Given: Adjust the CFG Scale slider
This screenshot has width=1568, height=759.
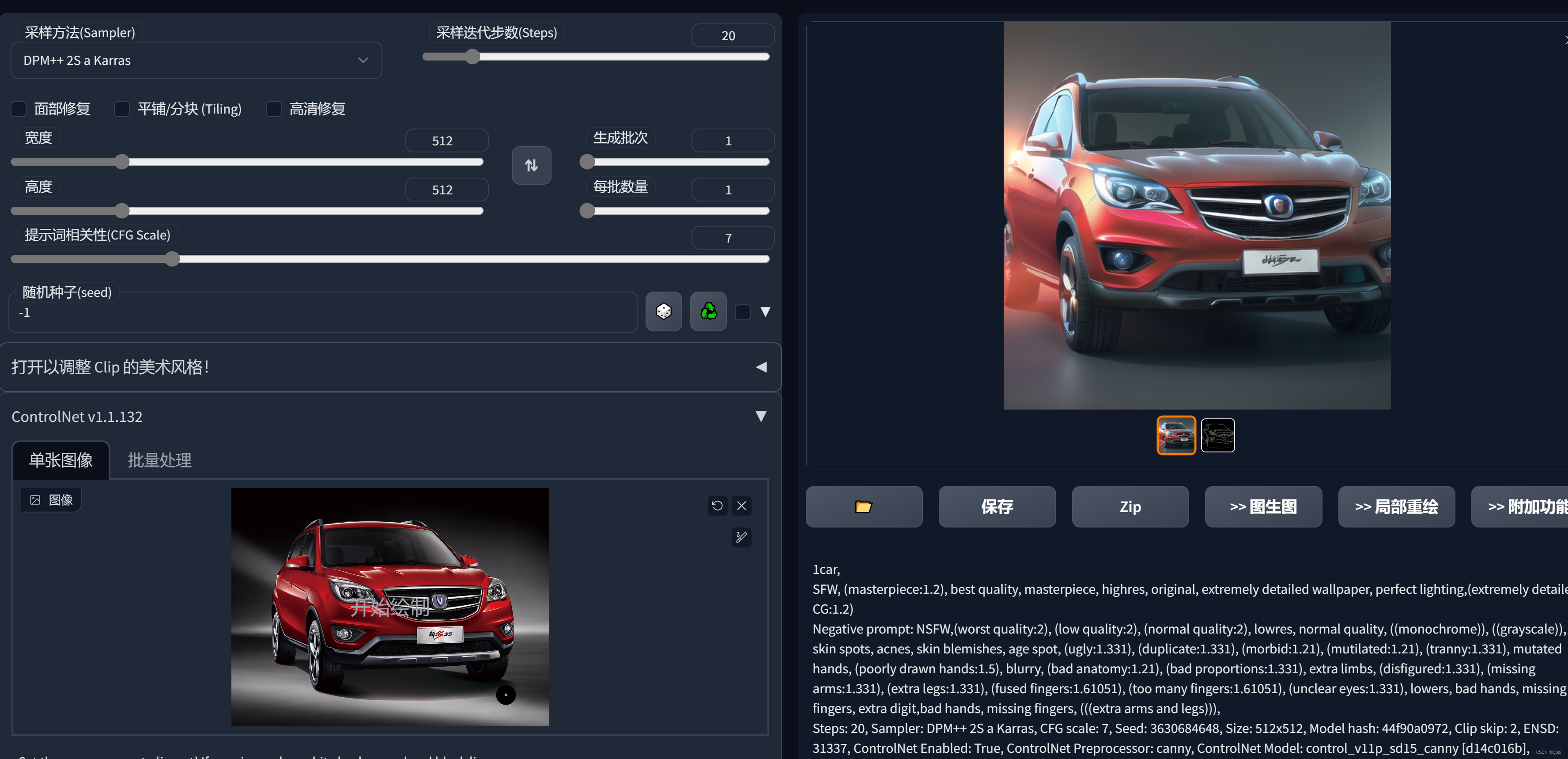Looking at the screenshot, I should click(x=390, y=259).
